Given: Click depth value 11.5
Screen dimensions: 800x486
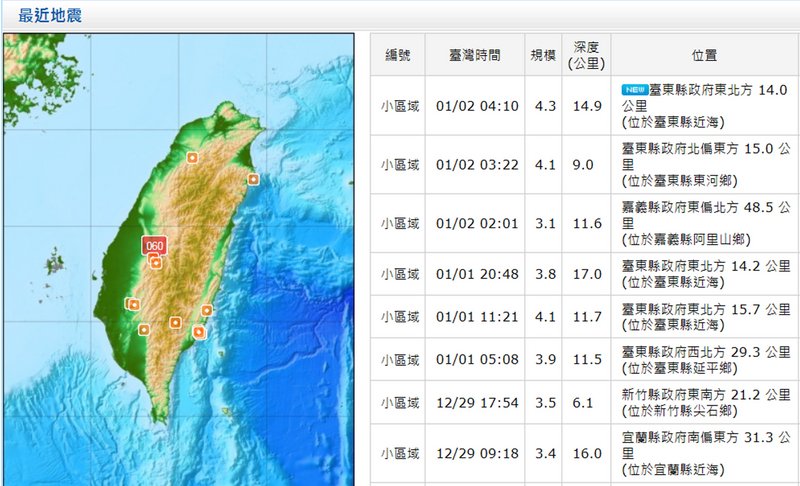Looking at the screenshot, I should pyautogui.click(x=587, y=360).
